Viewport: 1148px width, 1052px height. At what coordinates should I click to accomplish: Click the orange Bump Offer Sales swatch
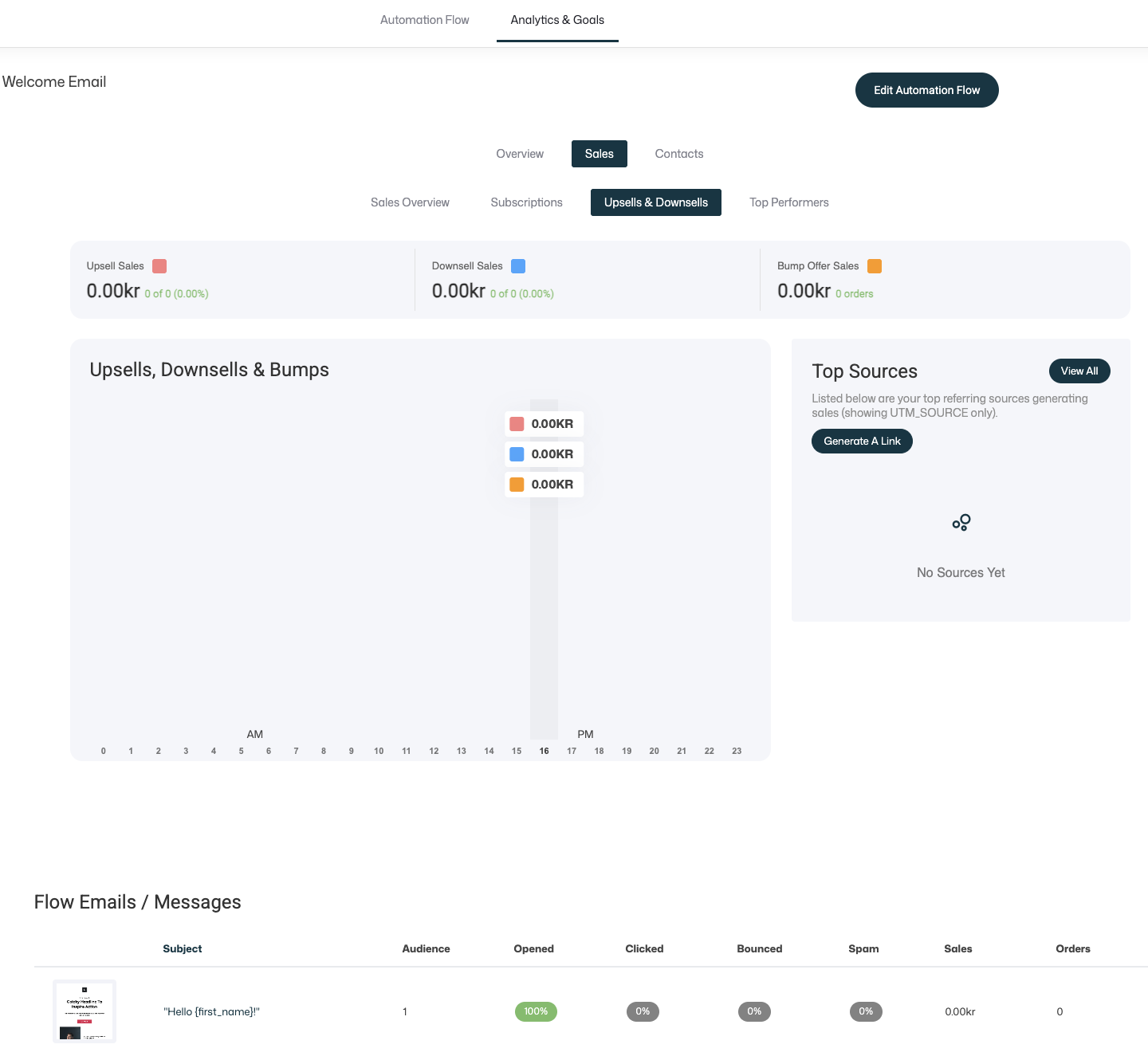coord(875,266)
